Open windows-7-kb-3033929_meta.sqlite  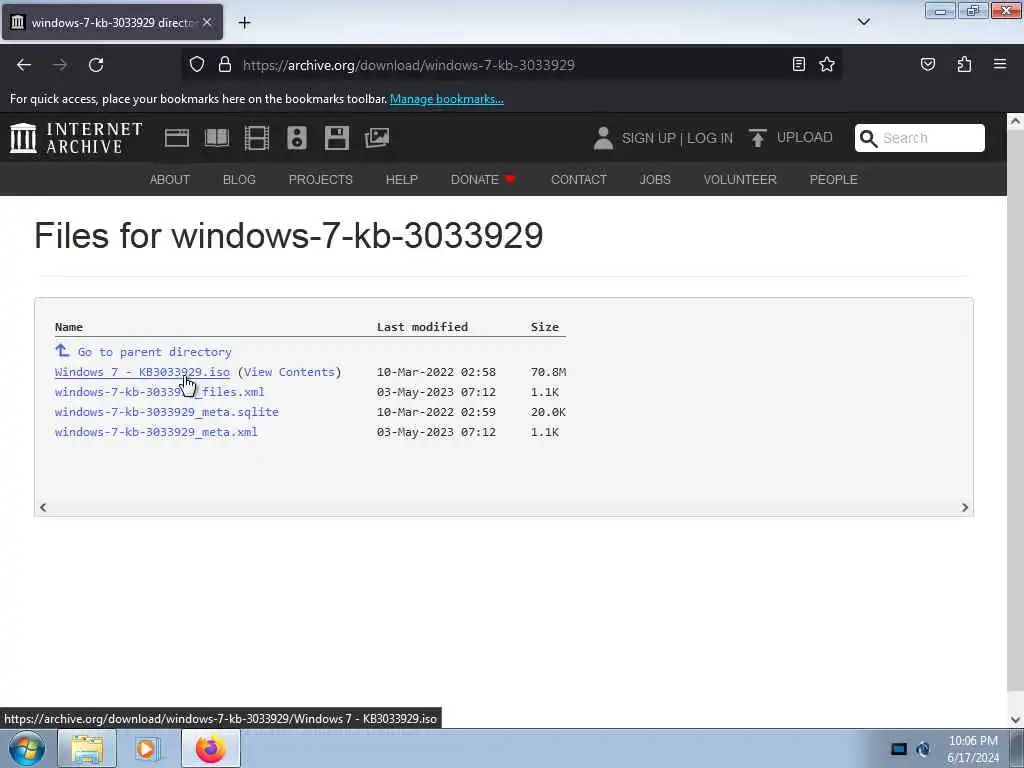pos(167,412)
